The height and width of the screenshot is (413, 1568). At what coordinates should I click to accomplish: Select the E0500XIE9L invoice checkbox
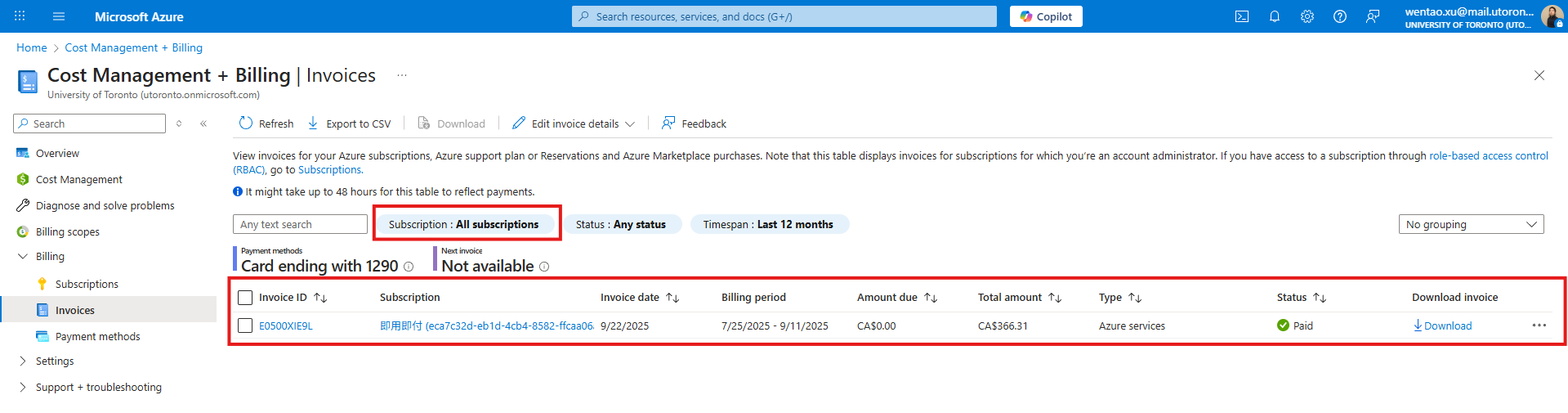245,325
